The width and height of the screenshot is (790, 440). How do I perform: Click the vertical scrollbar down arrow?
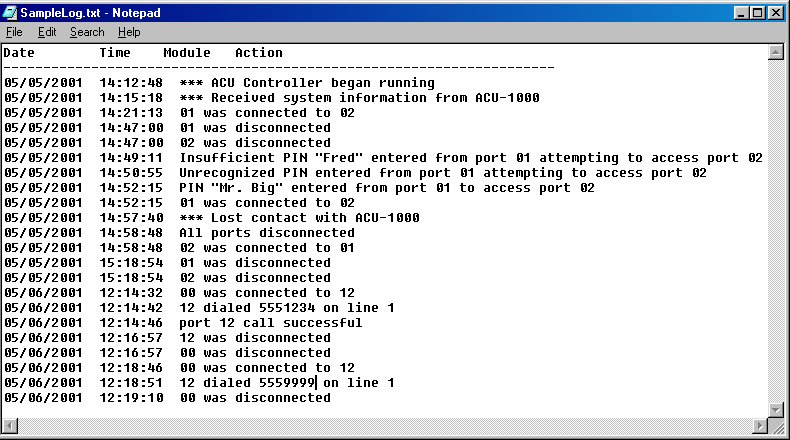tap(777, 409)
